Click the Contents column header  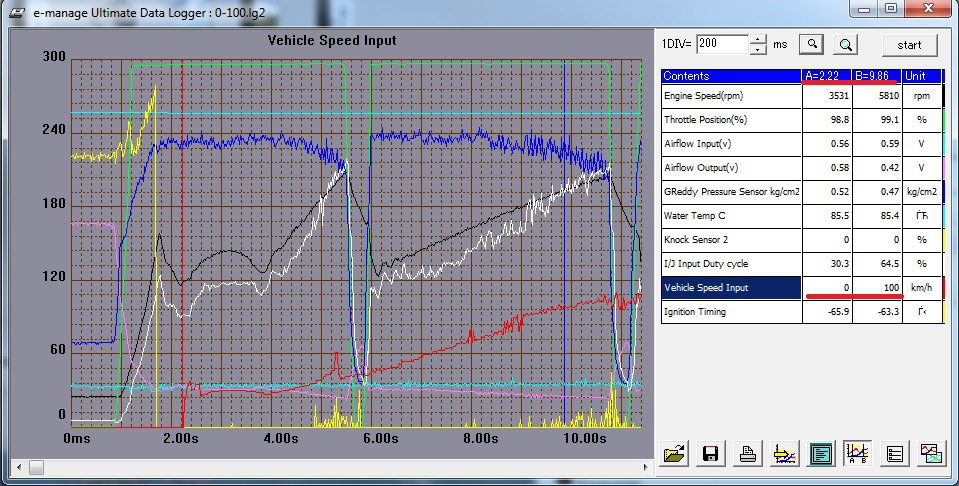click(731, 76)
